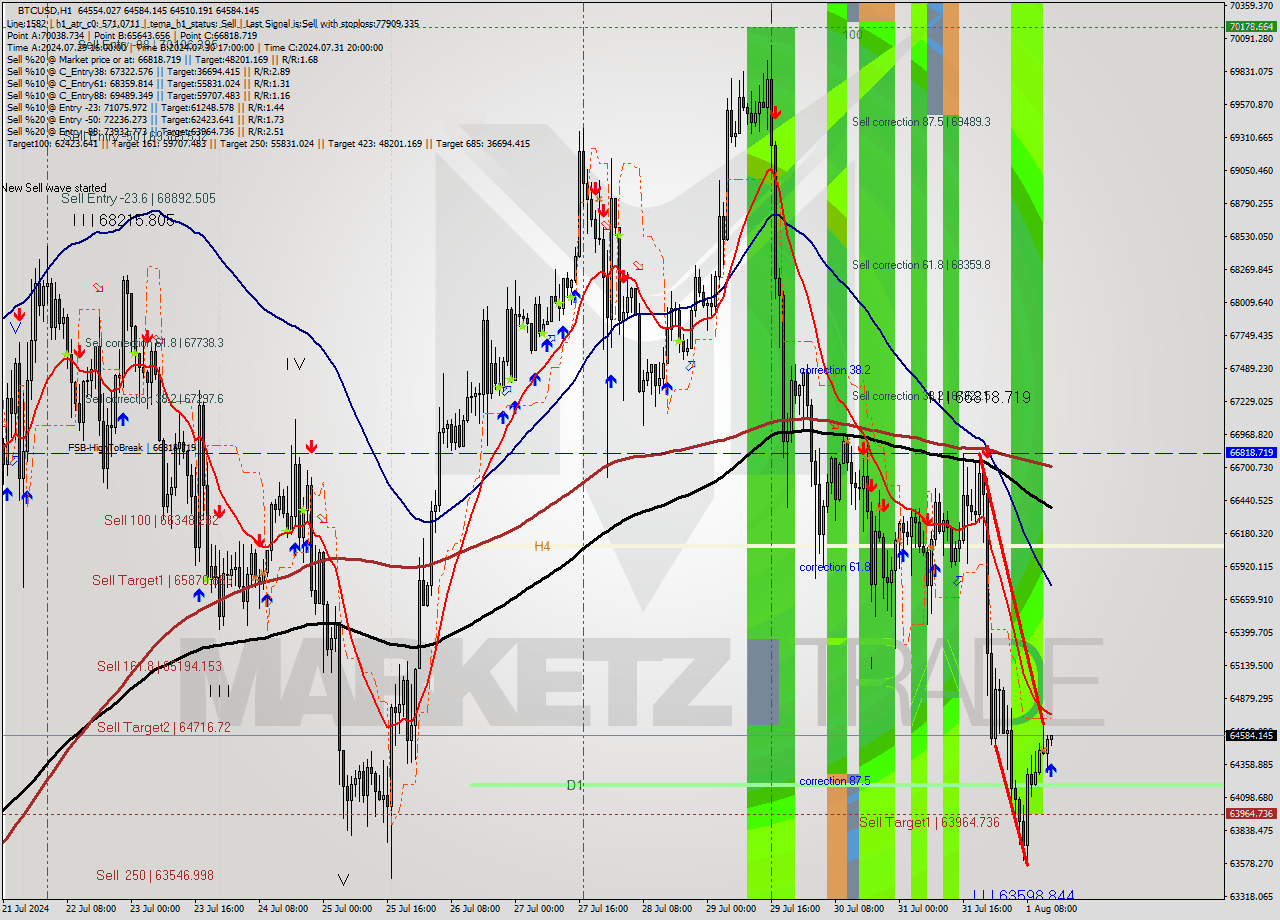The width and height of the screenshot is (1280, 920).
Task: Click 'Sell correction 87.5 | 69489.3' label
Action: pyautogui.click(x=921, y=122)
